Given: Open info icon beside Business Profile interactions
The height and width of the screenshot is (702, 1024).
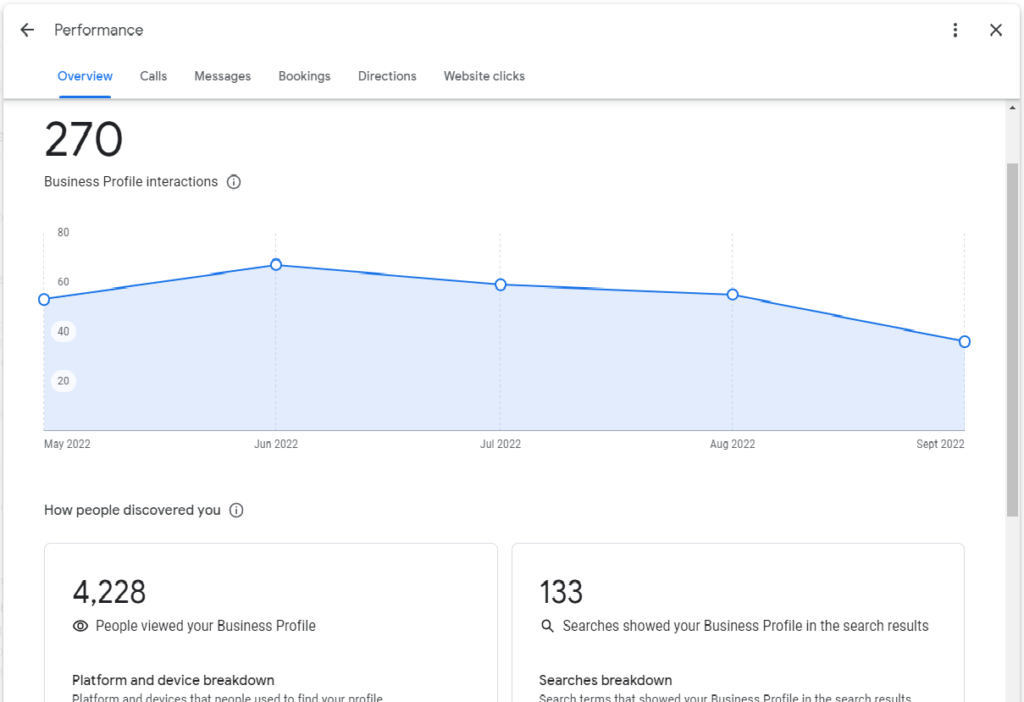Looking at the screenshot, I should coord(234,182).
